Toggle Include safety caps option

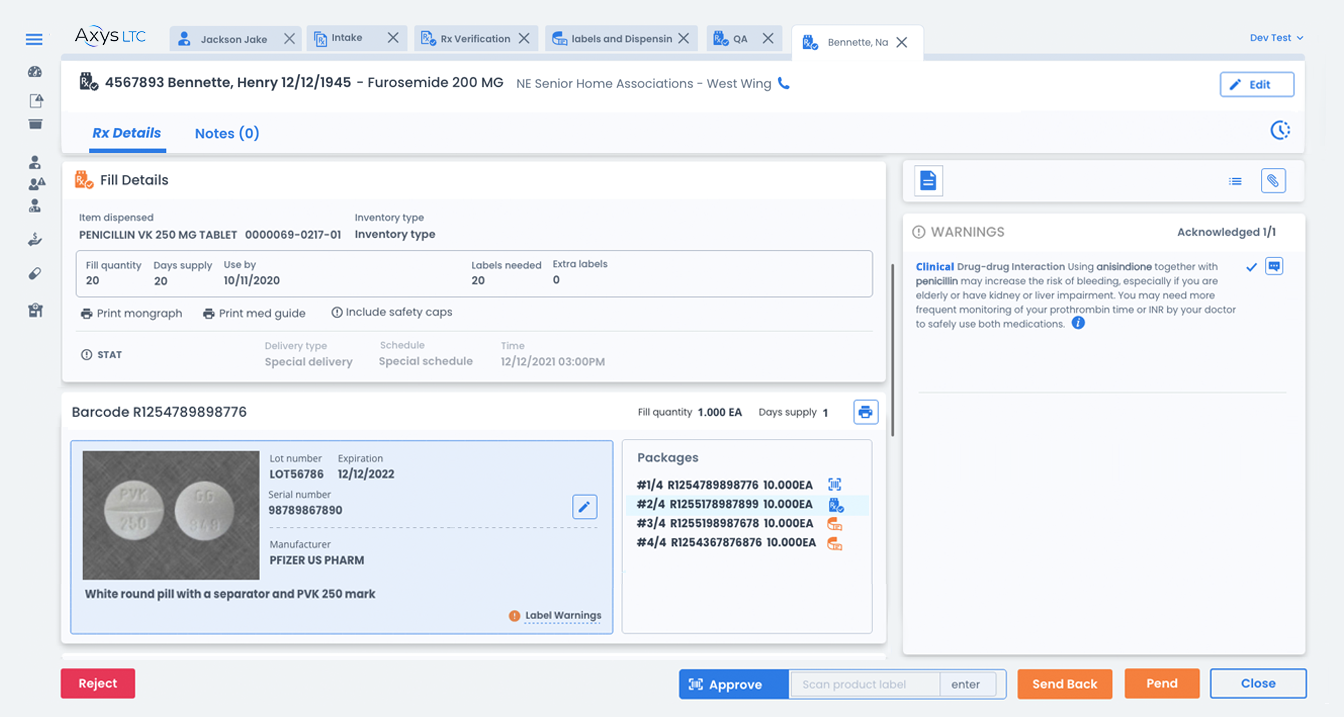392,312
